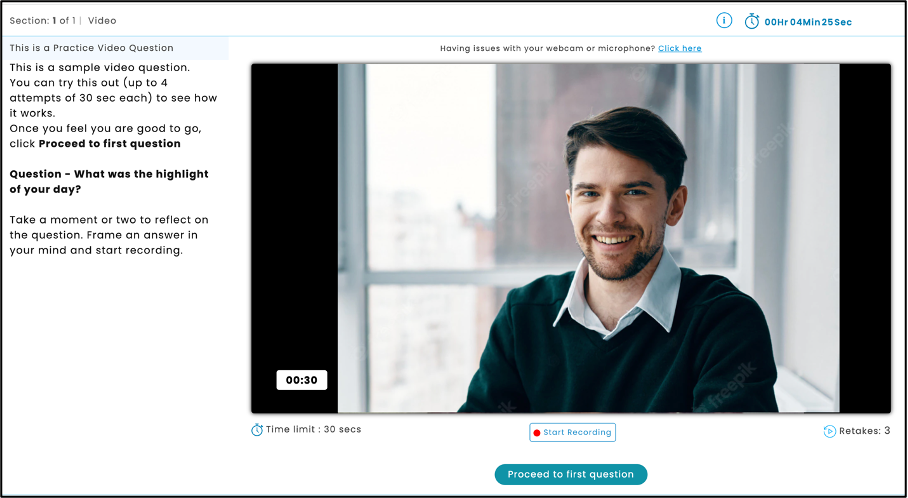The height and width of the screenshot is (498, 908).
Task: Click the time limit clock icon
Action: click(x=257, y=430)
